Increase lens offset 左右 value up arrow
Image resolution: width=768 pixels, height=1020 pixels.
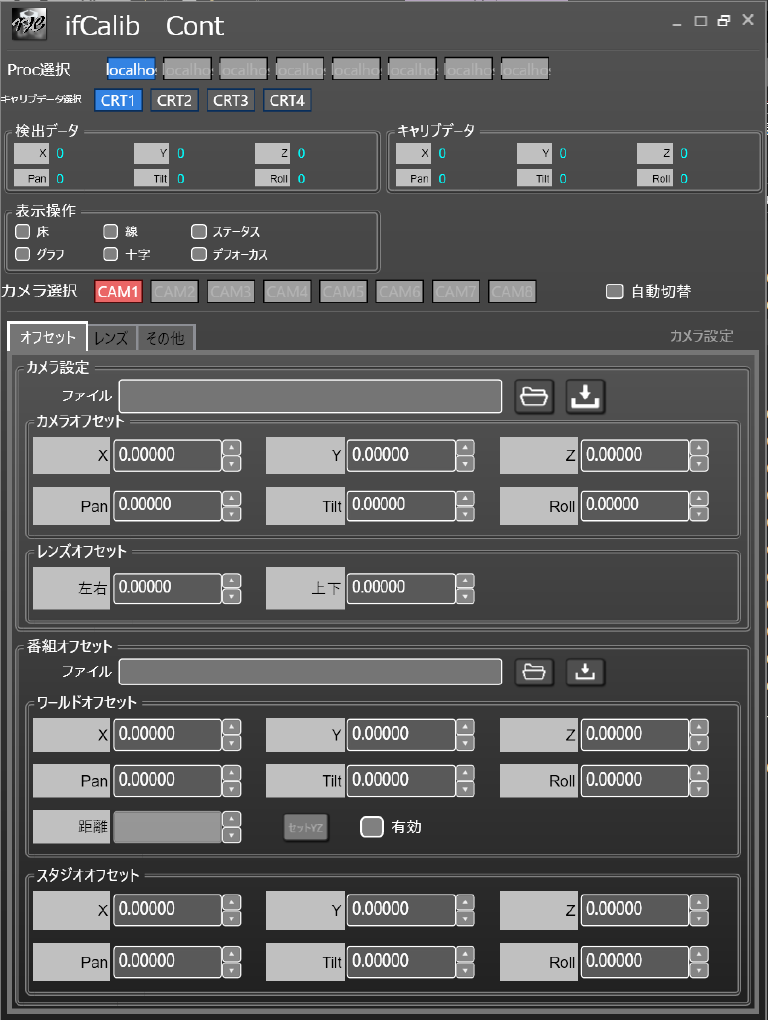point(232,580)
